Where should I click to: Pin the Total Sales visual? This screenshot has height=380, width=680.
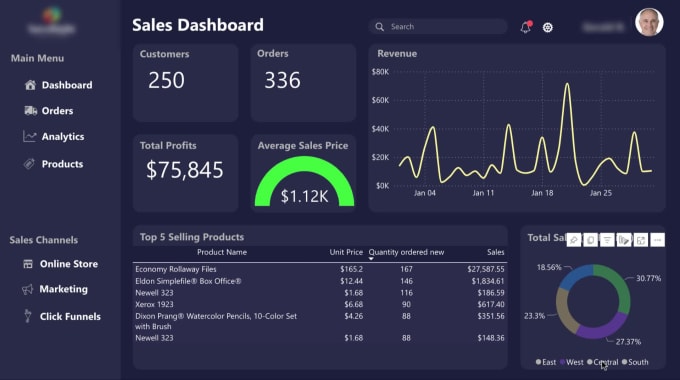click(x=574, y=240)
